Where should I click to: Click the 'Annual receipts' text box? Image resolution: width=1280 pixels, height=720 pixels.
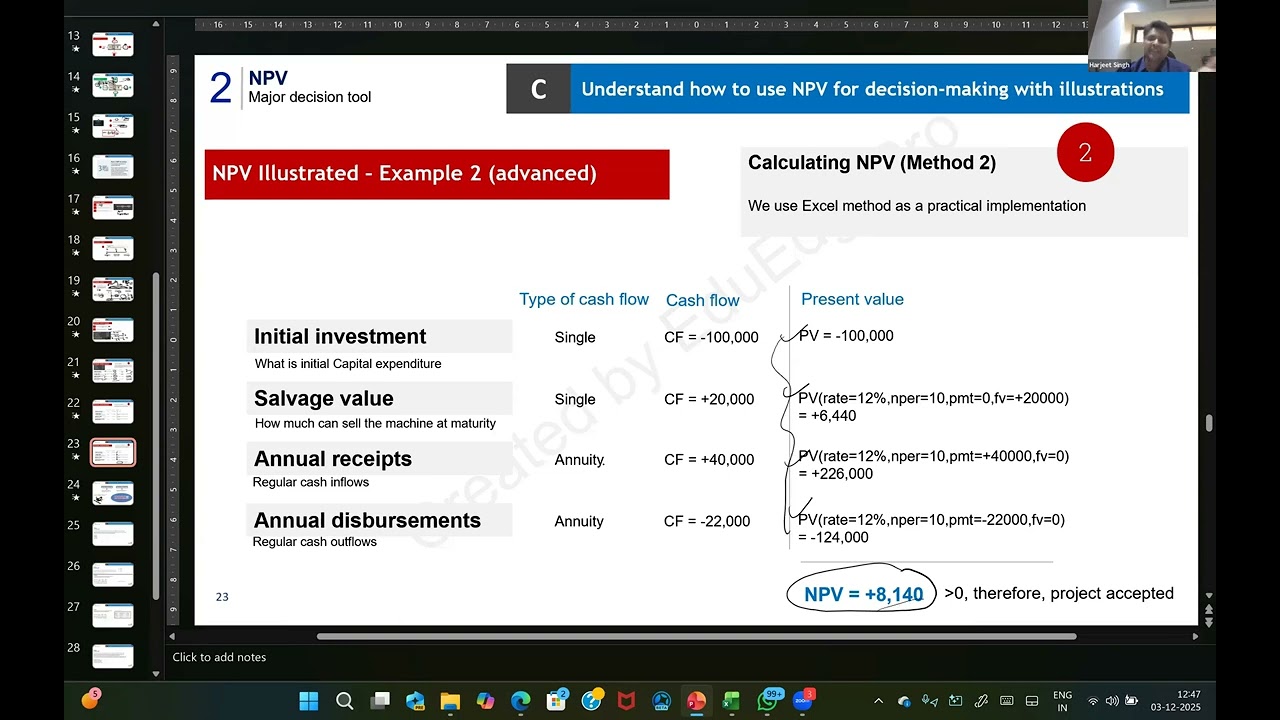point(379,459)
